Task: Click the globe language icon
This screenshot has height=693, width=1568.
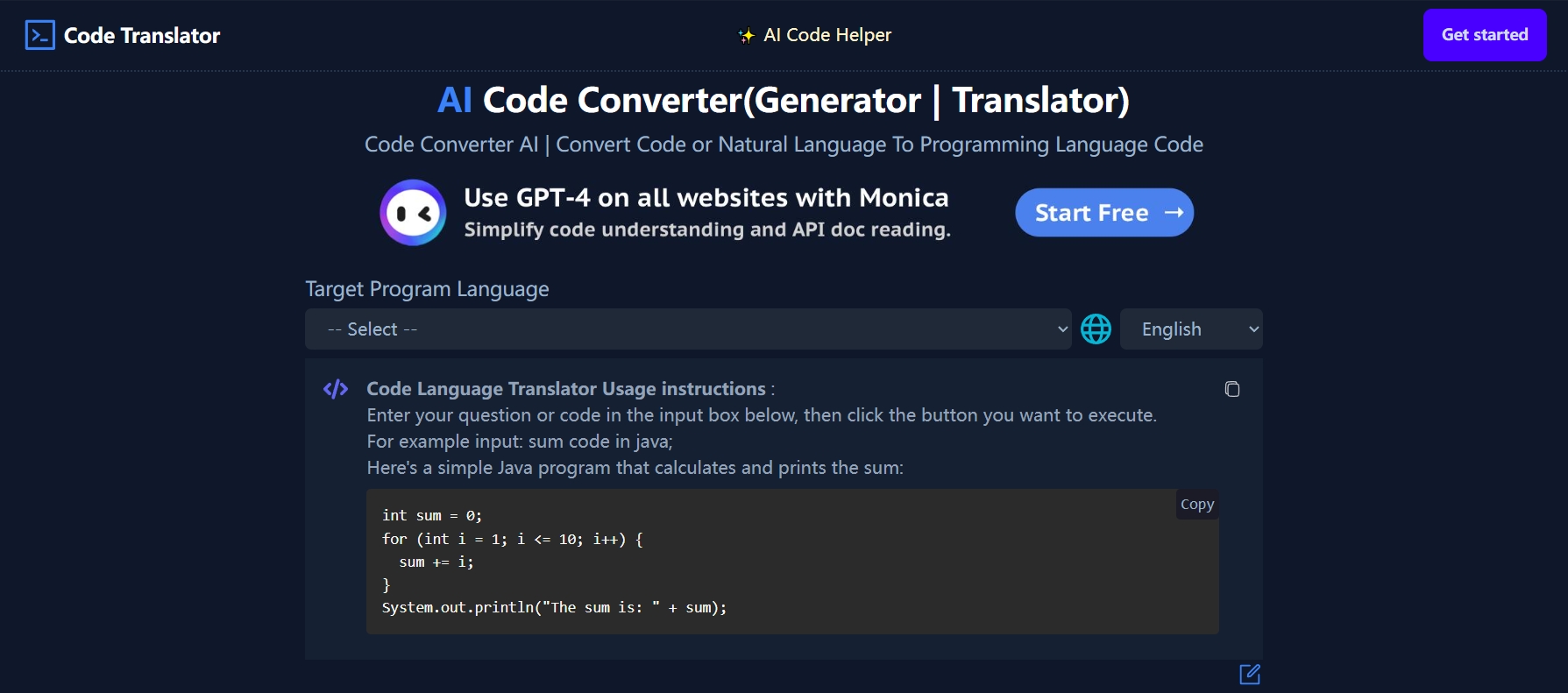Action: click(x=1096, y=329)
